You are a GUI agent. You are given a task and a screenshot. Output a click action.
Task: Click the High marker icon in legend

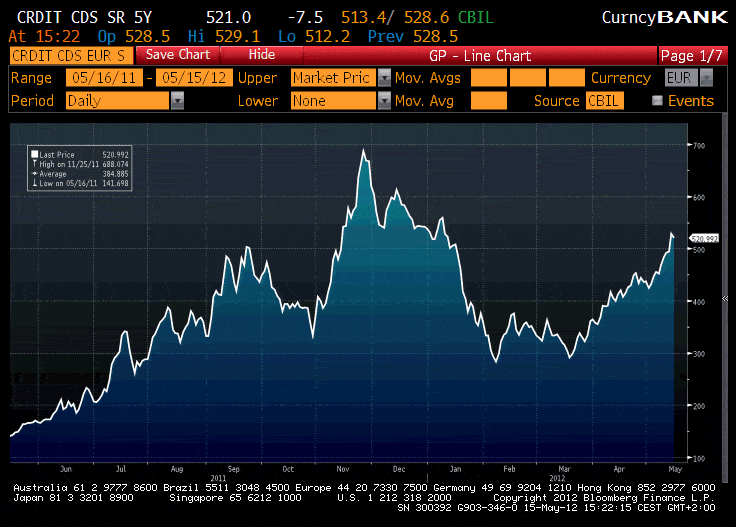[x=35, y=164]
